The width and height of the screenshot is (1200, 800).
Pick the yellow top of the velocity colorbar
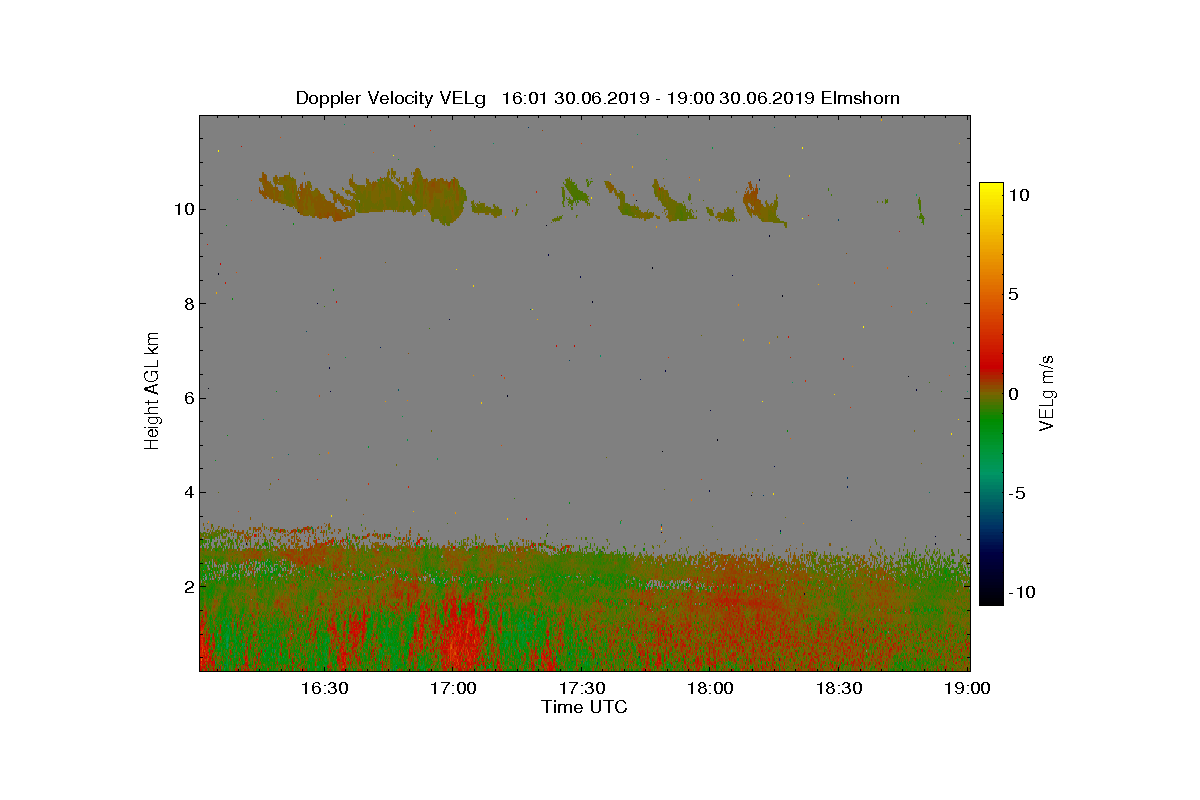coord(991,190)
